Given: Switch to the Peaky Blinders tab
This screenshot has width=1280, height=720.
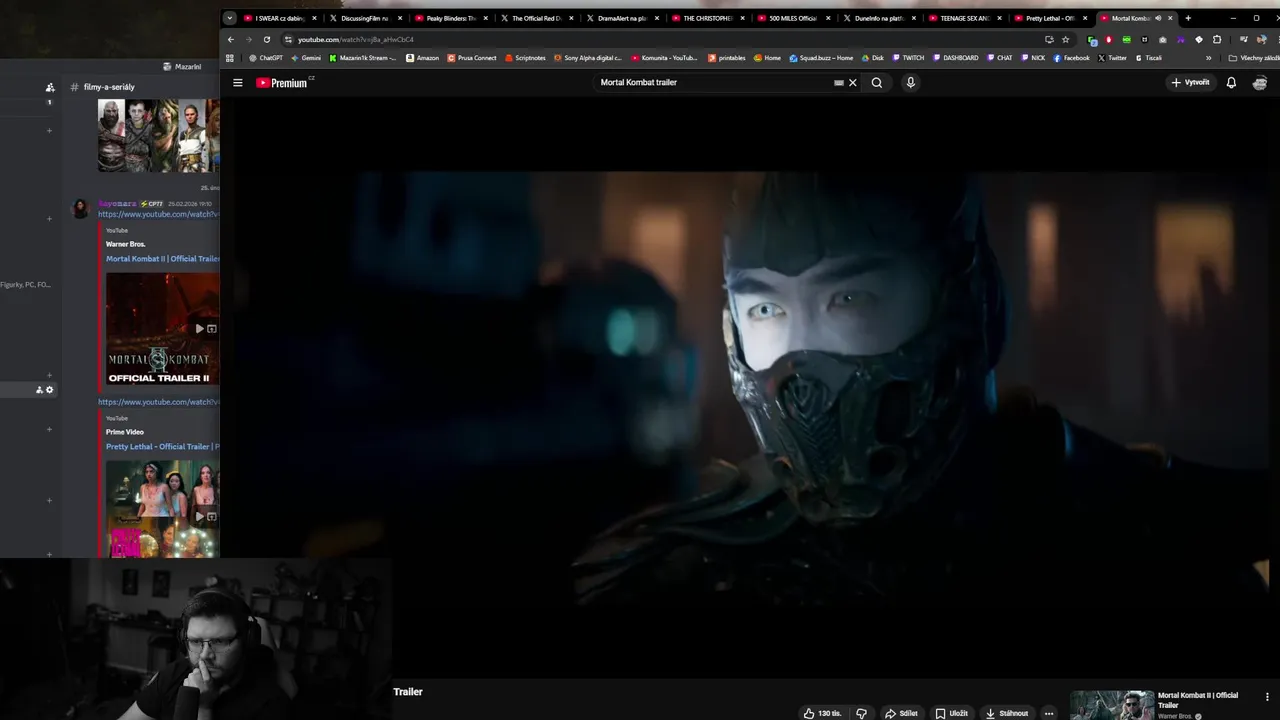Looking at the screenshot, I should tap(451, 18).
